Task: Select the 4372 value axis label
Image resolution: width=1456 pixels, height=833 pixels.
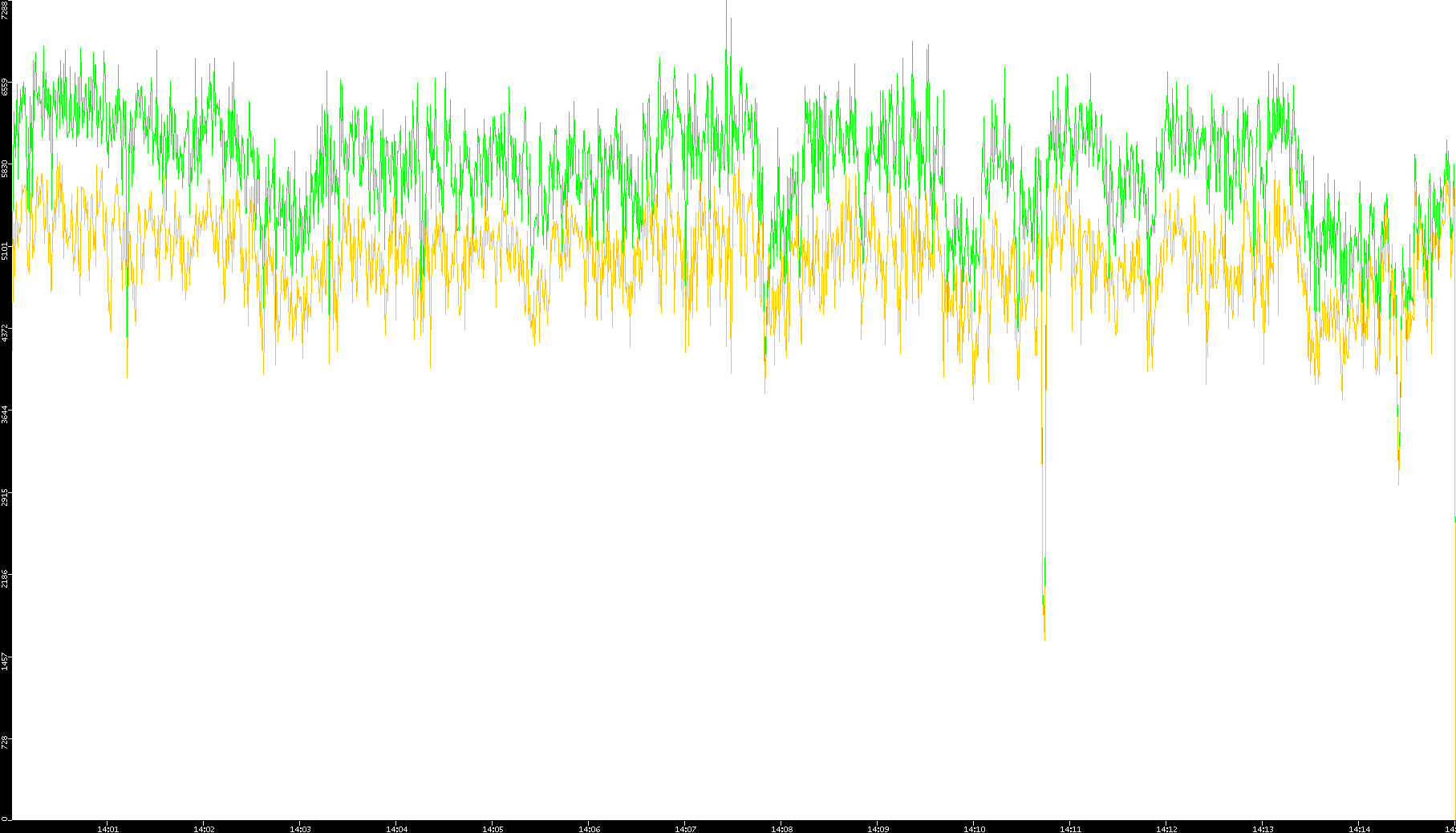Action: coord(6,332)
